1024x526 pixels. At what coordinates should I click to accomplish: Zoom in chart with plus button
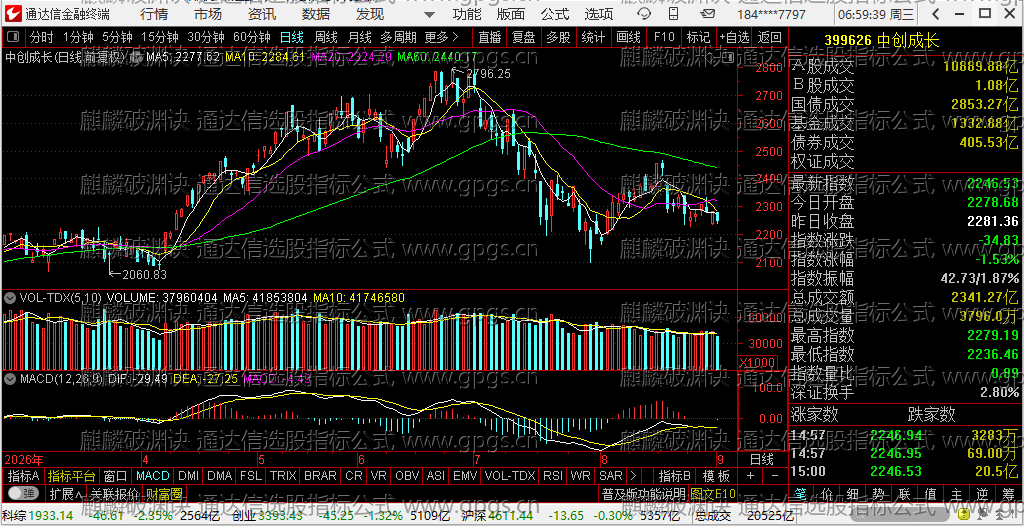tap(750, 475)
